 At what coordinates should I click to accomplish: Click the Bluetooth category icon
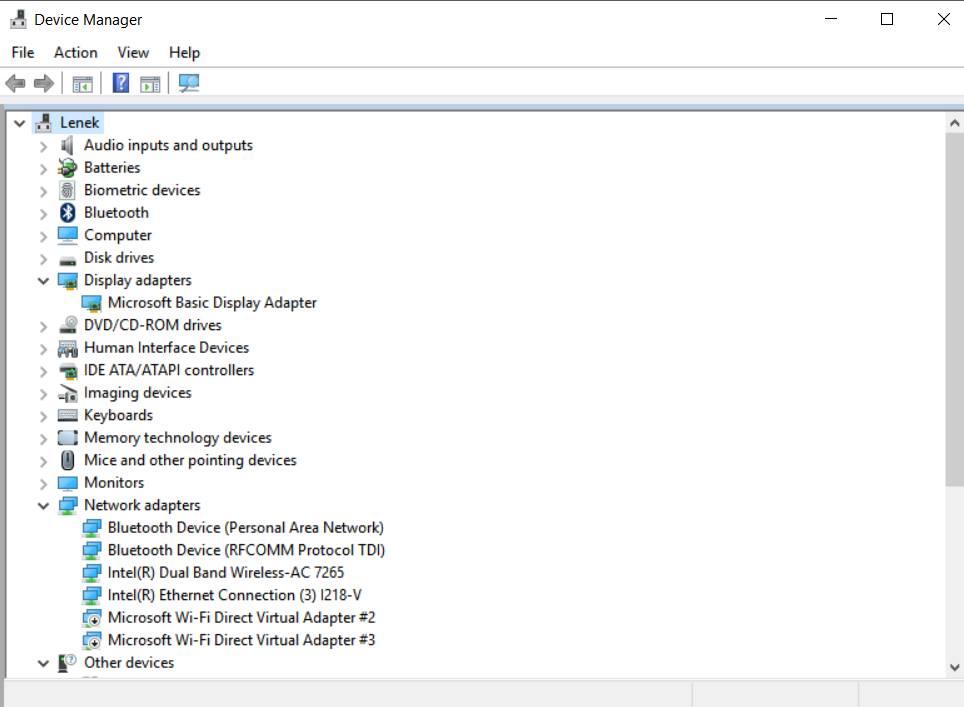(68, 213)
